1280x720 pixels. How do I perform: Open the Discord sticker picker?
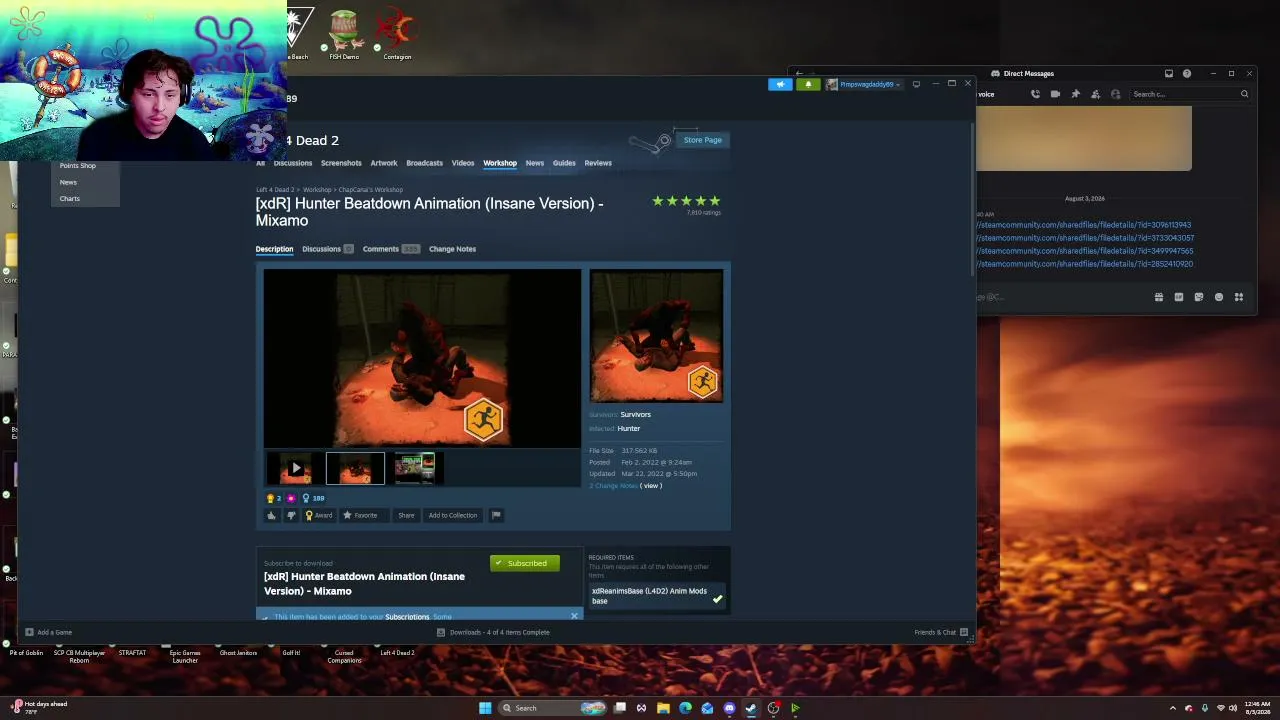pos(1199,297)
